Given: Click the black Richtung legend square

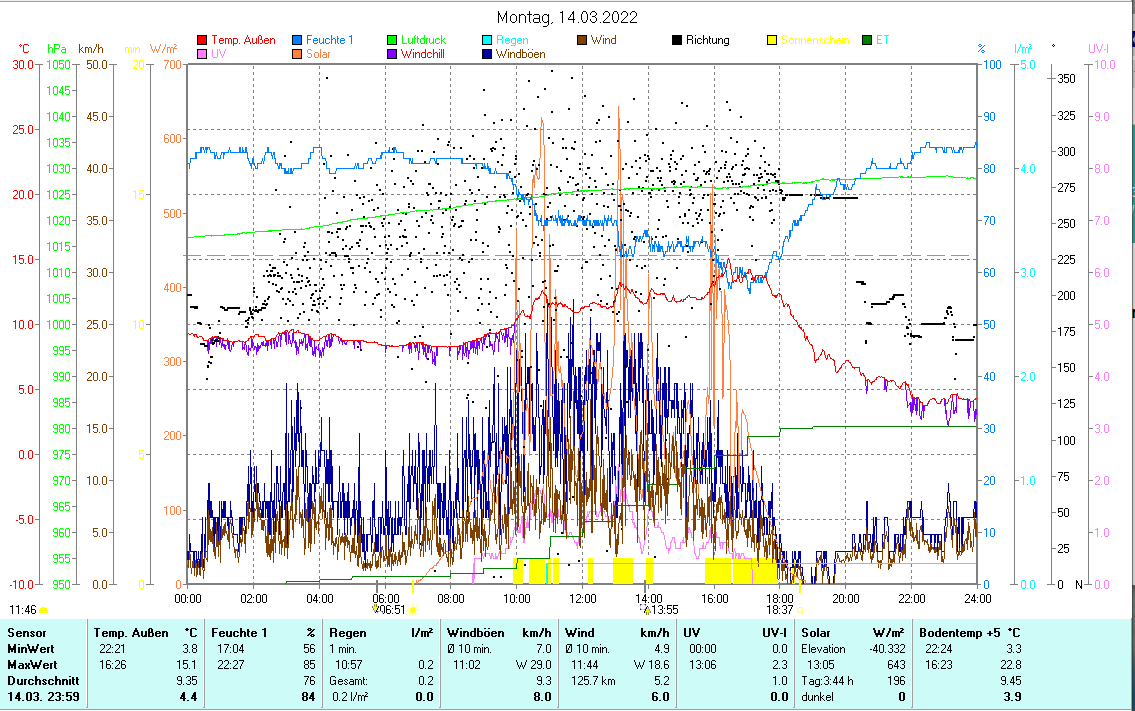Looking at the screenshot, I should 677,40.
